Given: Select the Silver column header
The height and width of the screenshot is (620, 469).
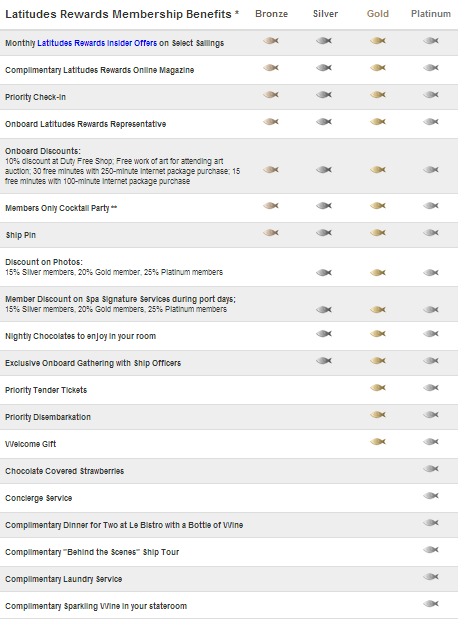Looking at the screenshot, I should tap(325, 14).
